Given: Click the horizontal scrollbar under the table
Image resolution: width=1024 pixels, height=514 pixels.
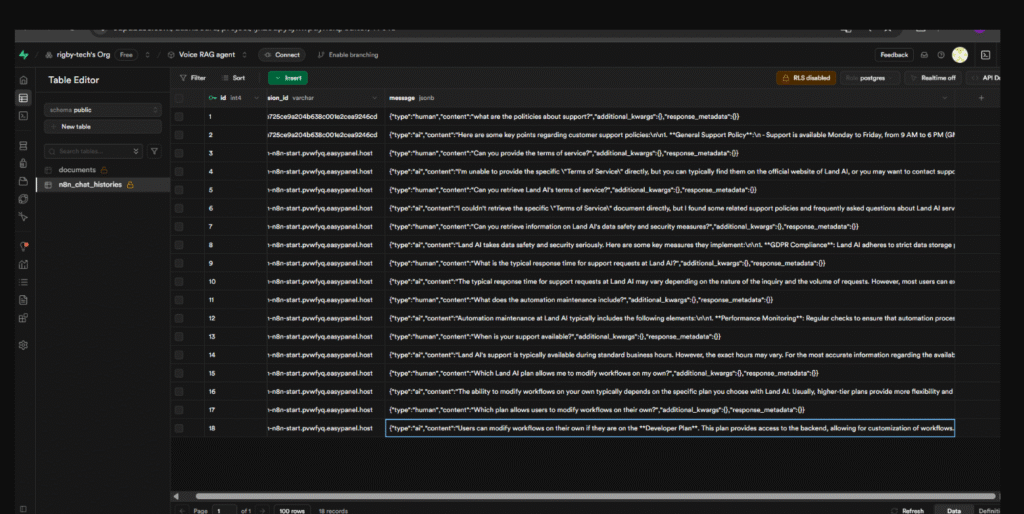Looking at the screenshot, I should pyautogui.click(x=580, y=496).
